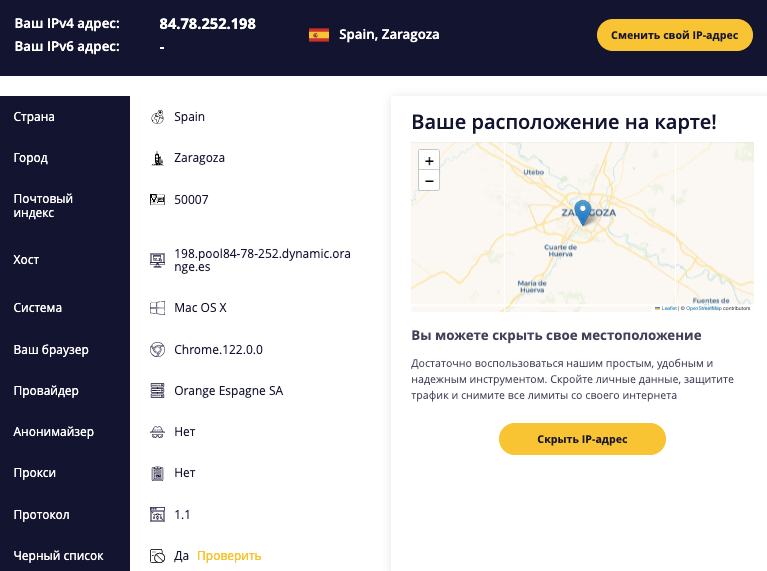Screen dimensions: 767x571
Task: Click the Провайдер row label
Action: point(46,391)
